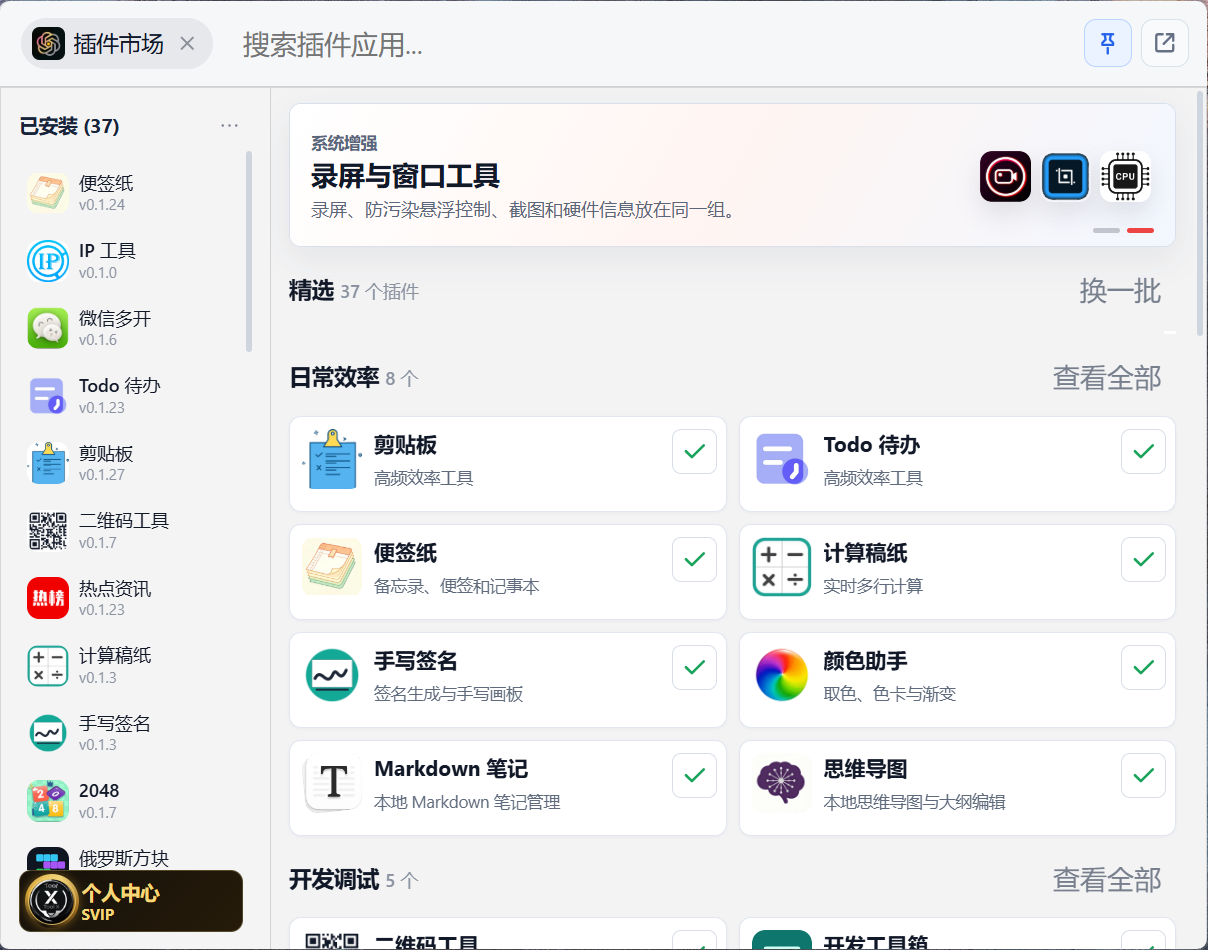Click the 高频效率工具 text under 剪贴板

tap(424, 478)
